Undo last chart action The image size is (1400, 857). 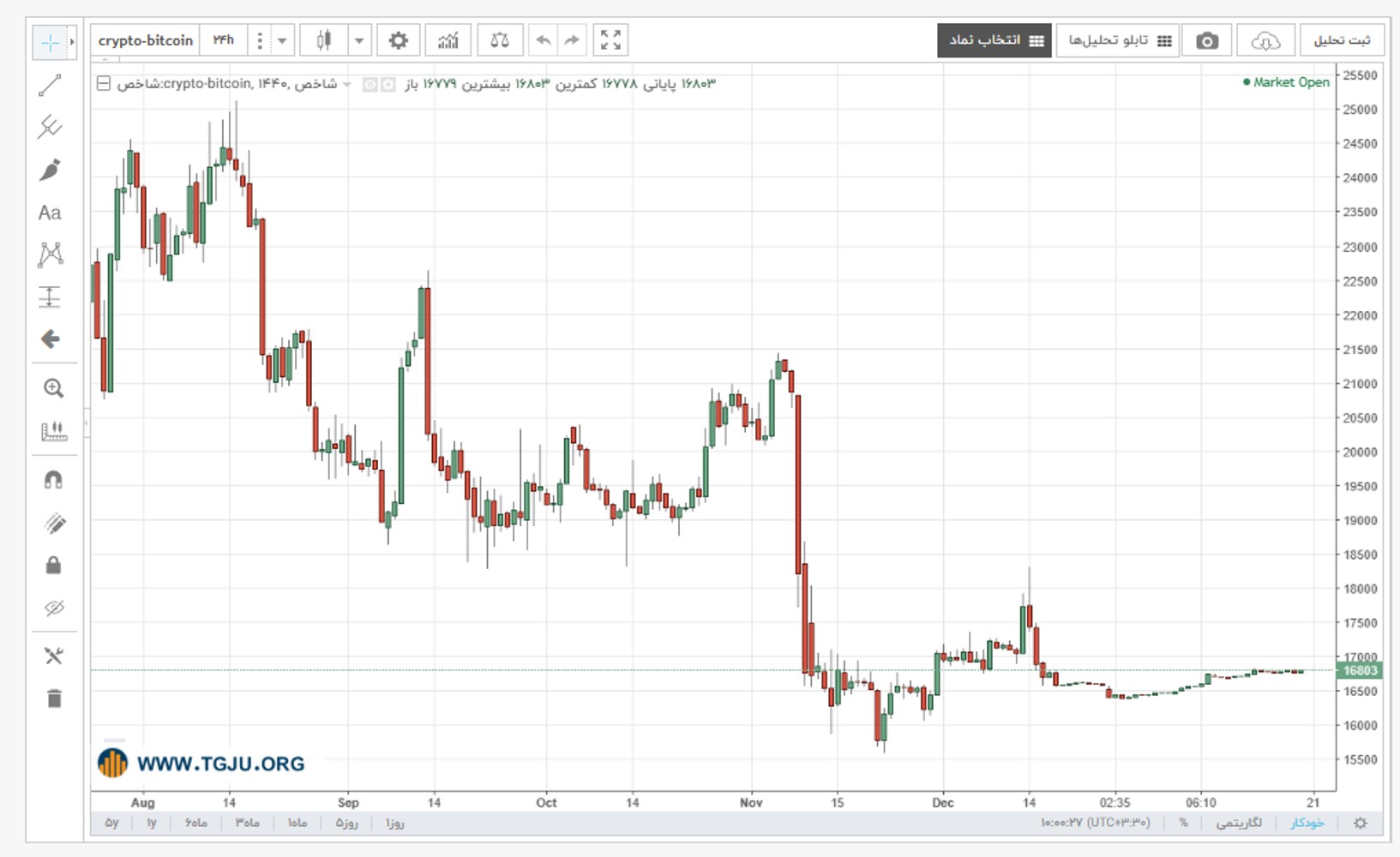[543, 40]
